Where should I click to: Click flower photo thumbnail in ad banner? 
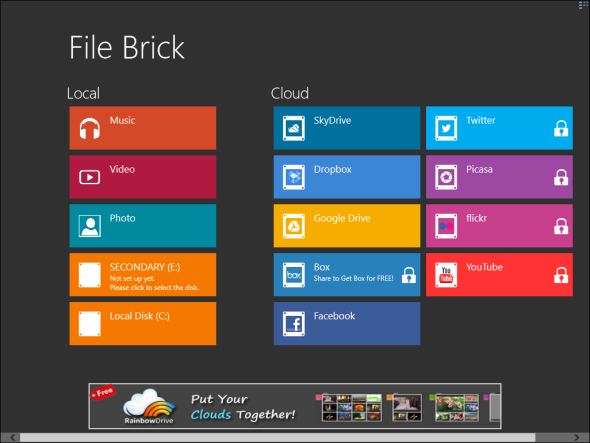coord(457,408)
